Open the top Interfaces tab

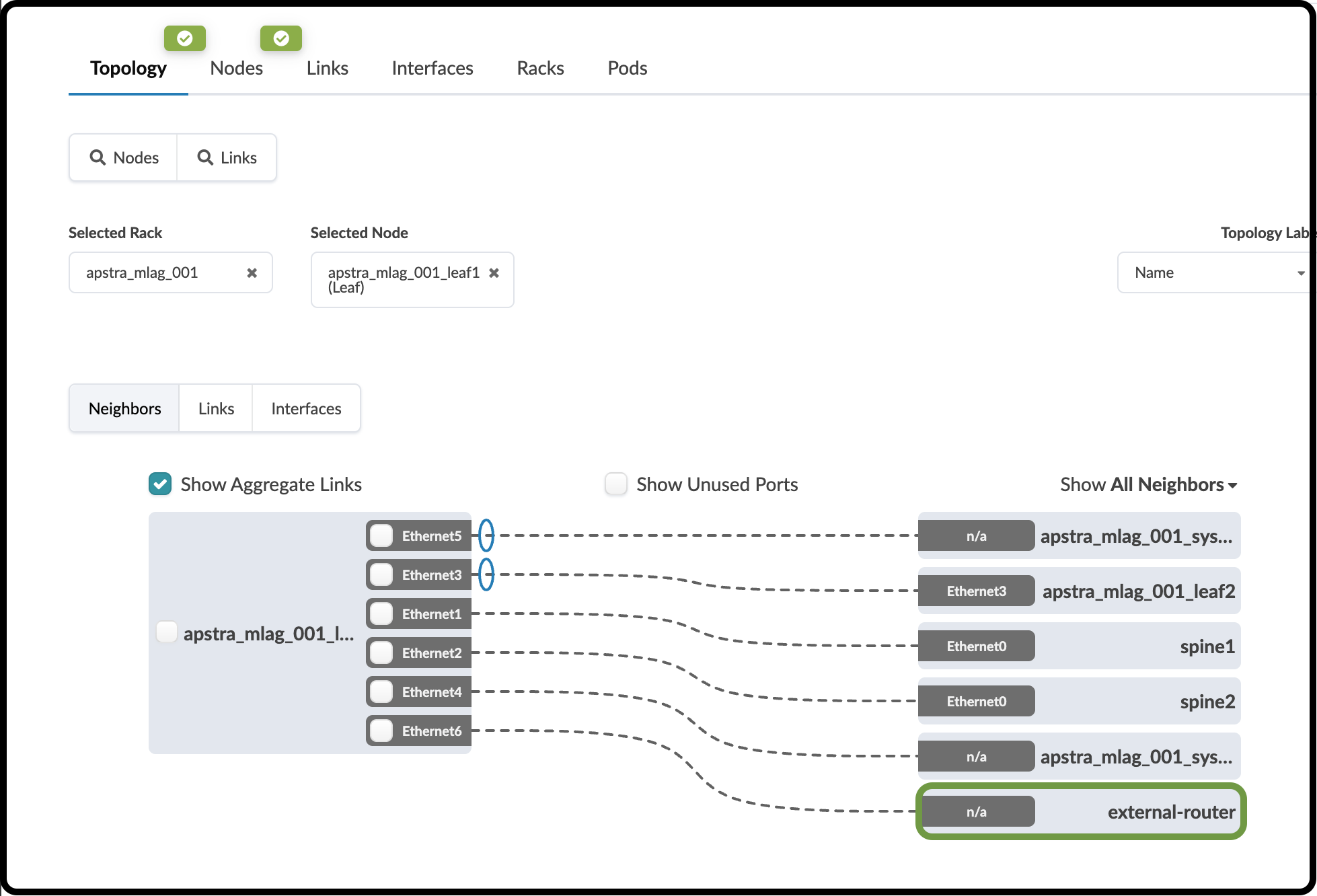click(x=432, y=68)
